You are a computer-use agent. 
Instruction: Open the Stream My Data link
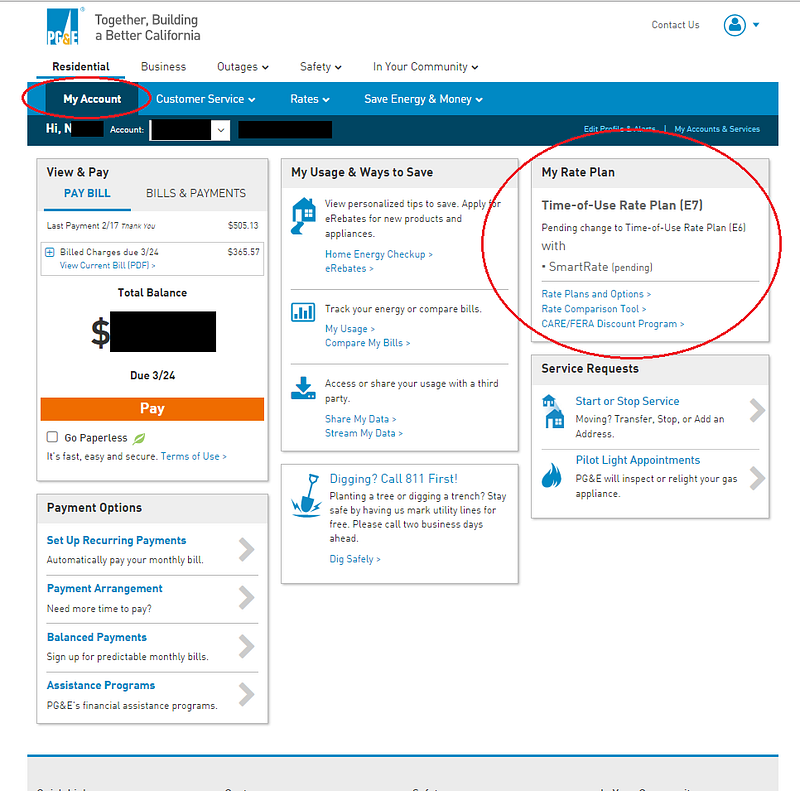(x=364, y=433)
